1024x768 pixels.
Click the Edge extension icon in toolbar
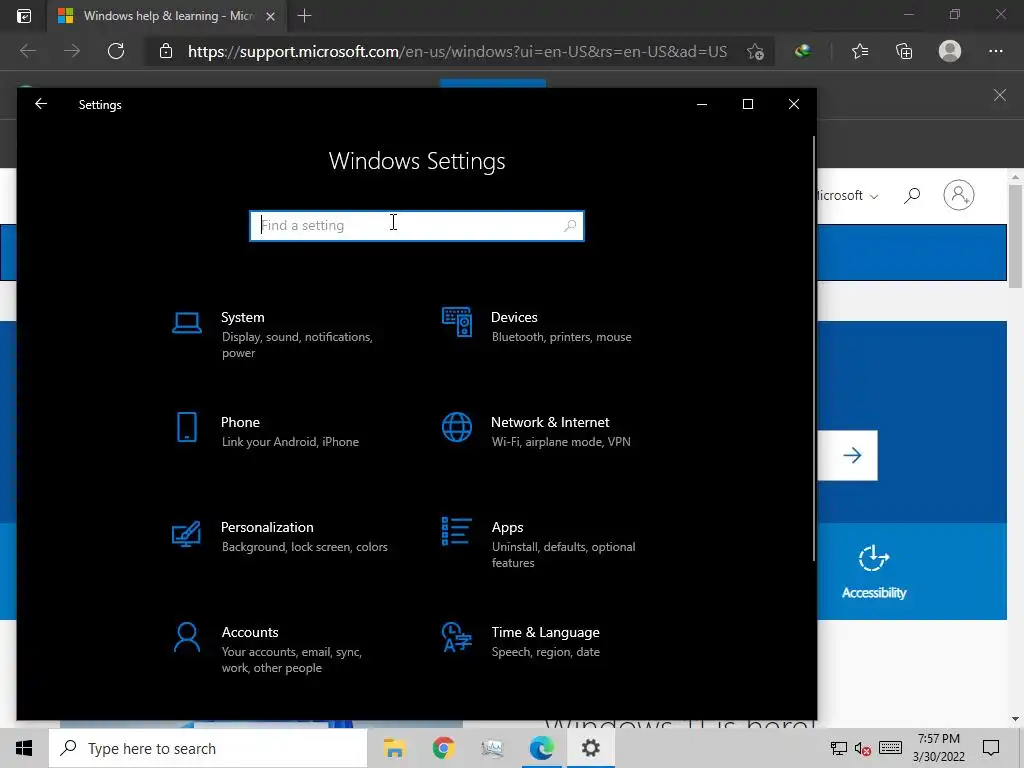tap(803, 51)
